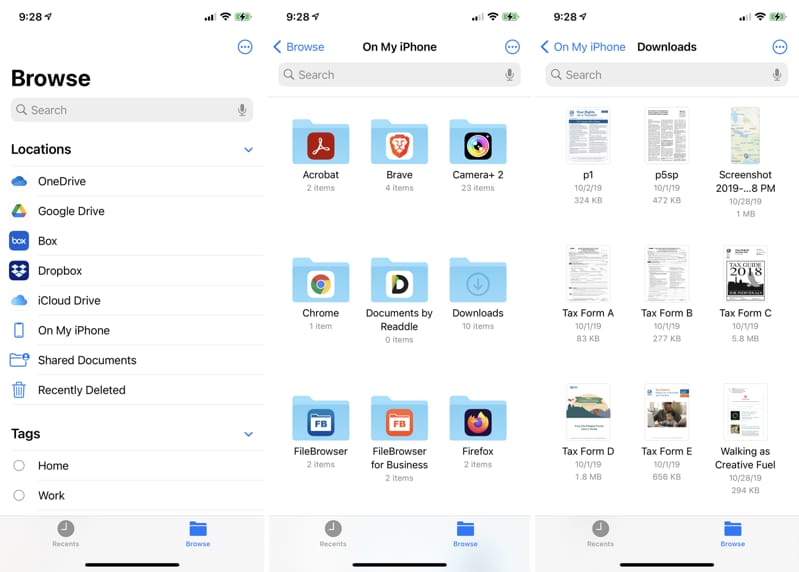Tap more options icon on On My iPhone screen

512,47
